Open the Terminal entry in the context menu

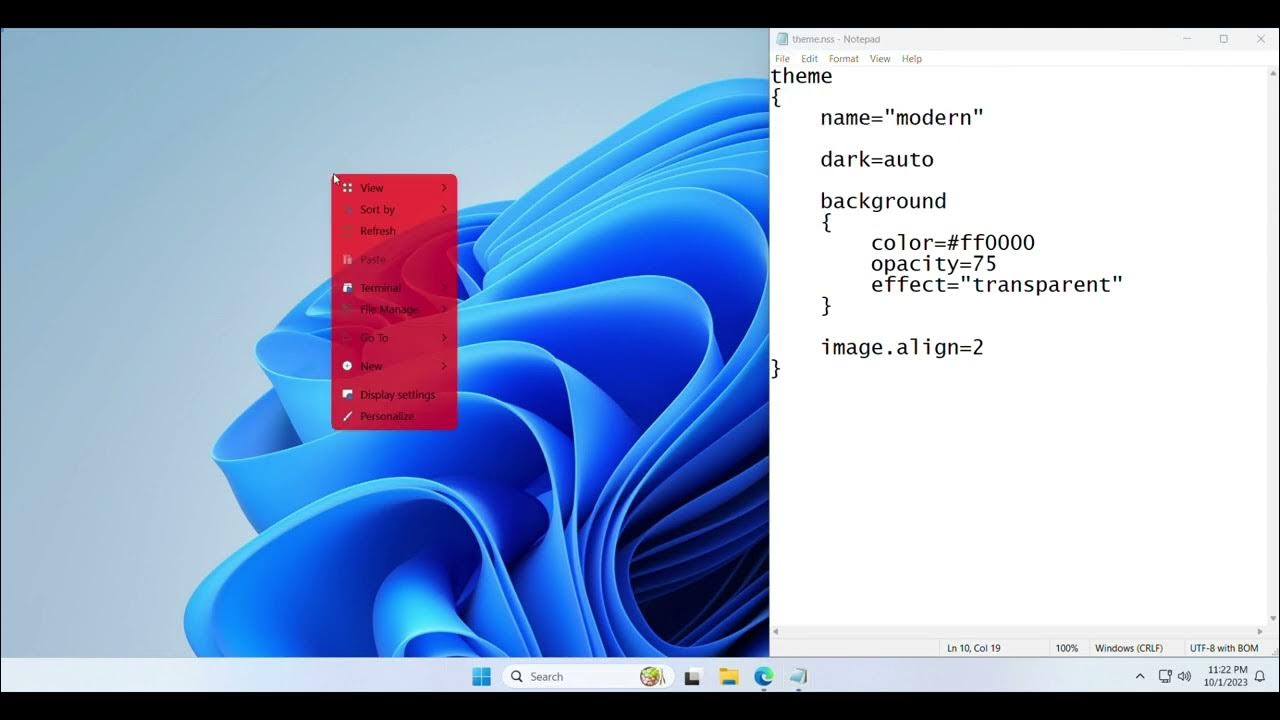point(394,288)
